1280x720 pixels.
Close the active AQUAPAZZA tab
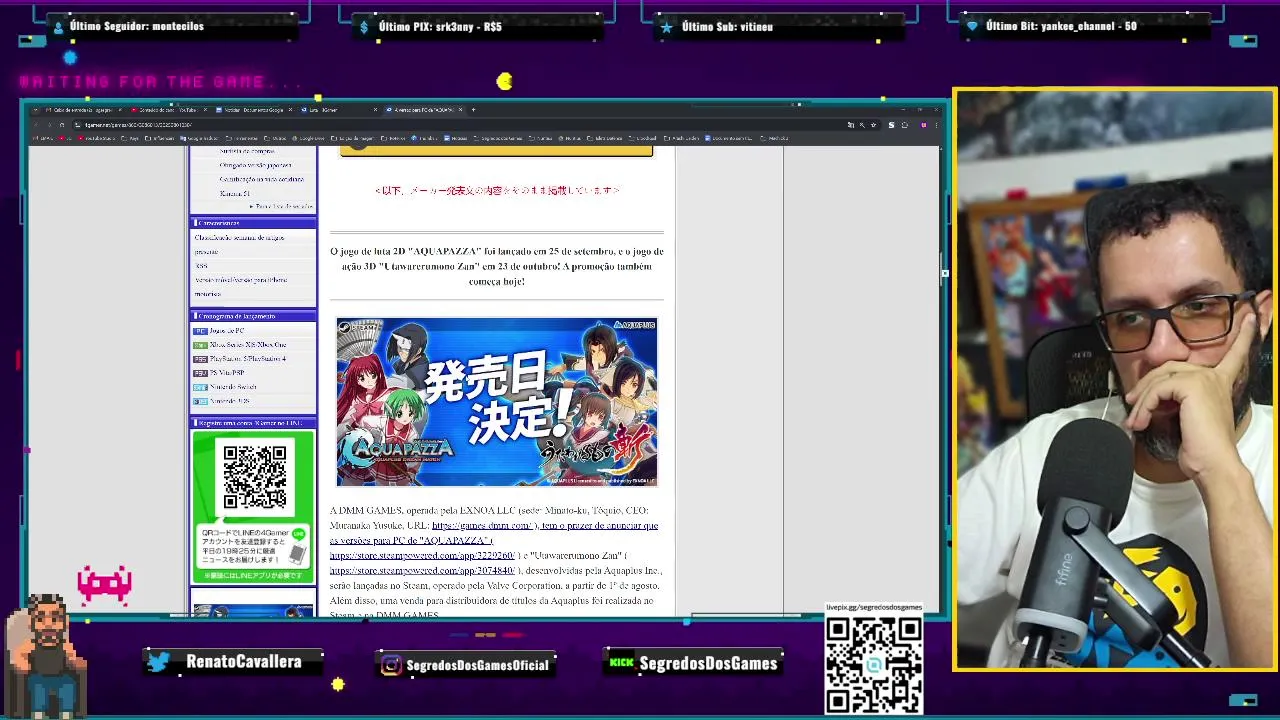(x=459, y=110)
